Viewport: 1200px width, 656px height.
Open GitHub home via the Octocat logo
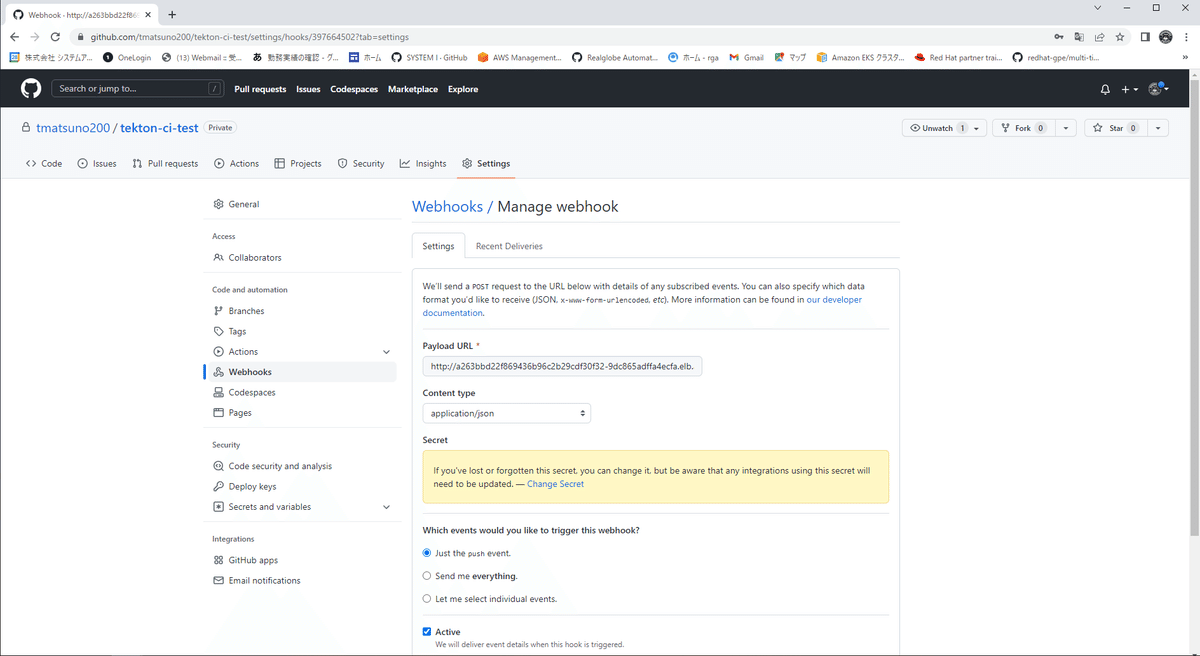tap(30, 88)
